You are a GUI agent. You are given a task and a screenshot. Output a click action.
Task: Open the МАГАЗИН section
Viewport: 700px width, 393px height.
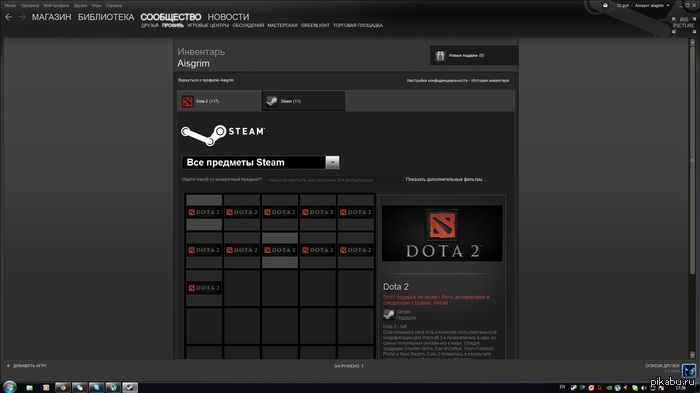pyautogui.click(x=51, y=17)
